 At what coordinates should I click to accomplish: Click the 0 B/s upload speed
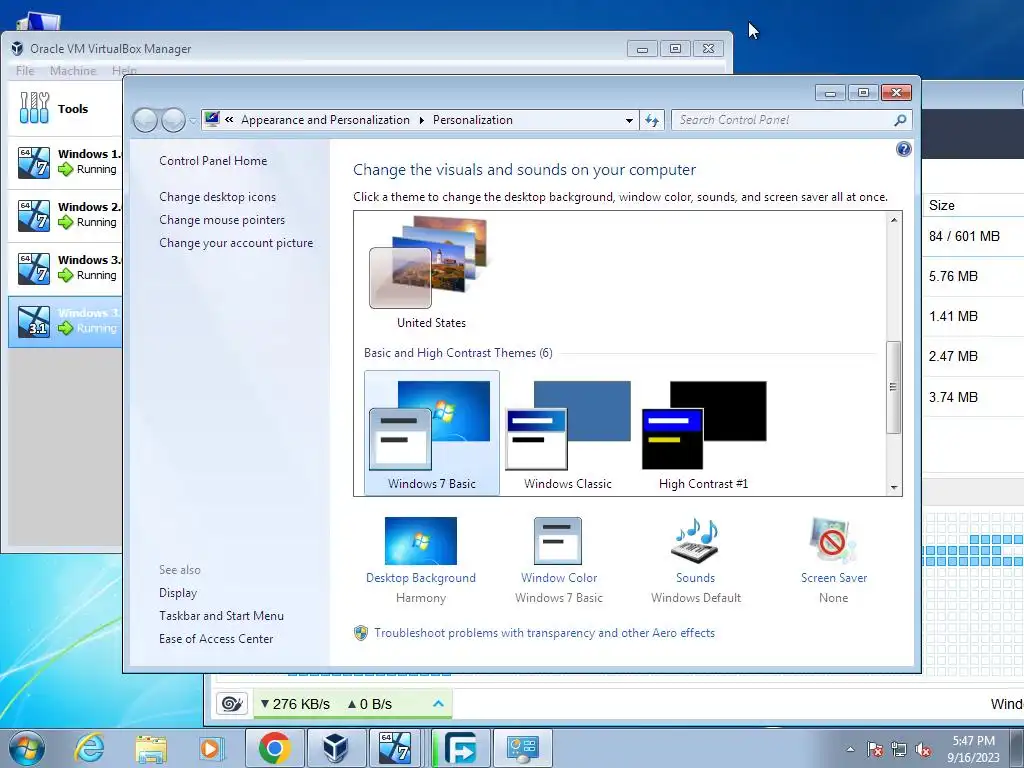369,704
